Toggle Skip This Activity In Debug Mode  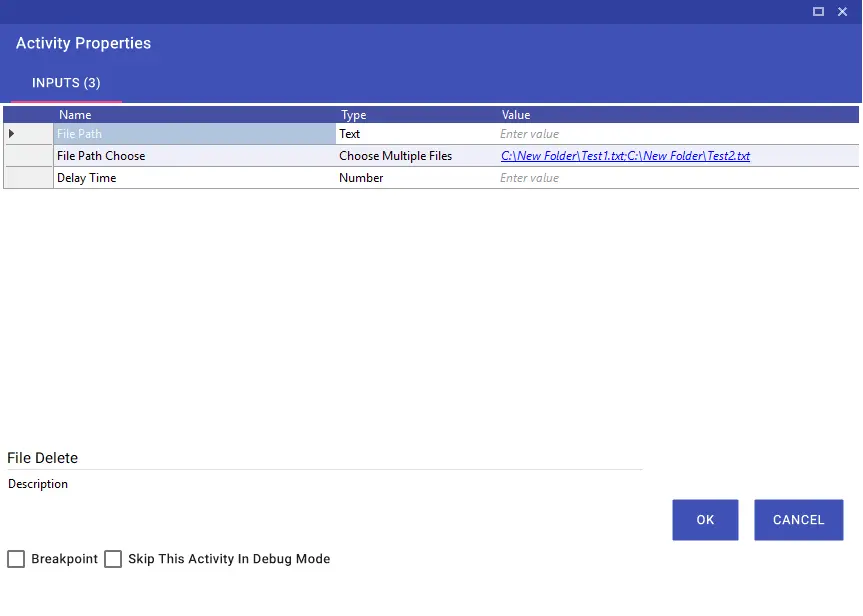tap(113, 559)
